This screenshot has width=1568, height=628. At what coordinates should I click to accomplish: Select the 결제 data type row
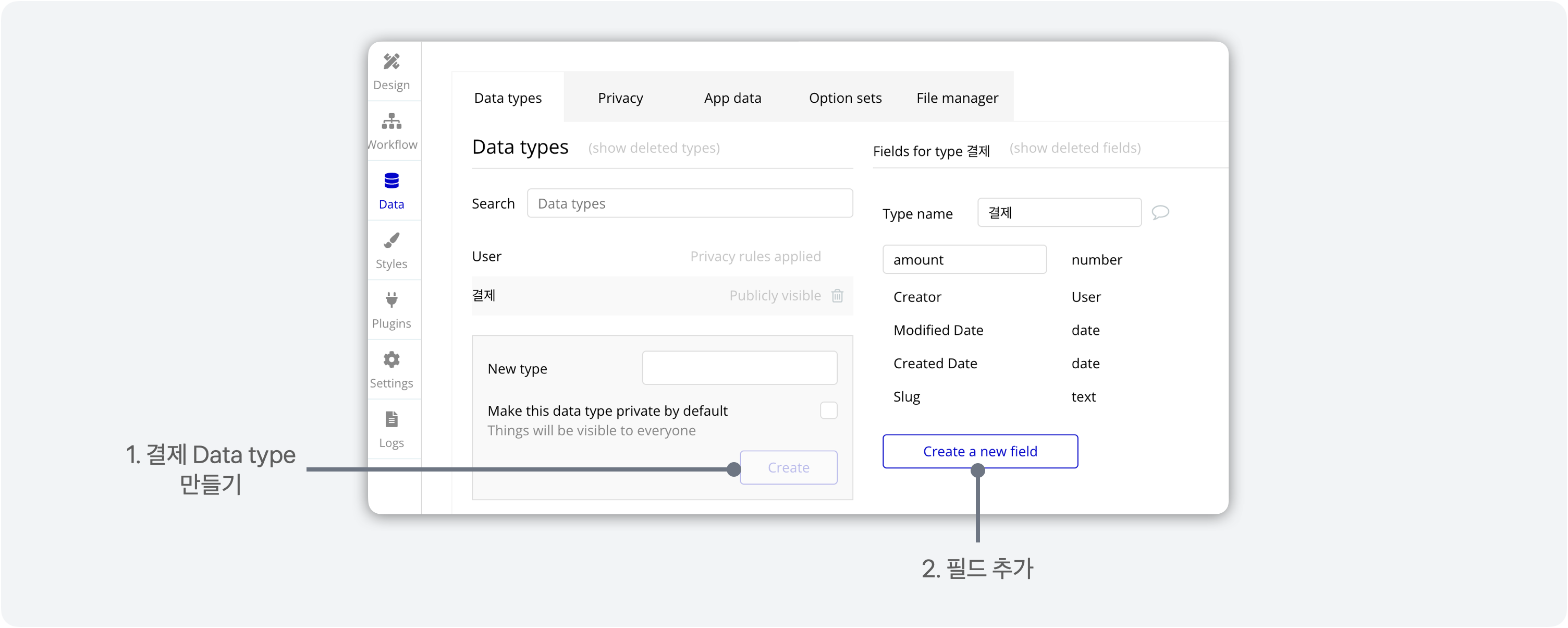click(x=662, y=295)
